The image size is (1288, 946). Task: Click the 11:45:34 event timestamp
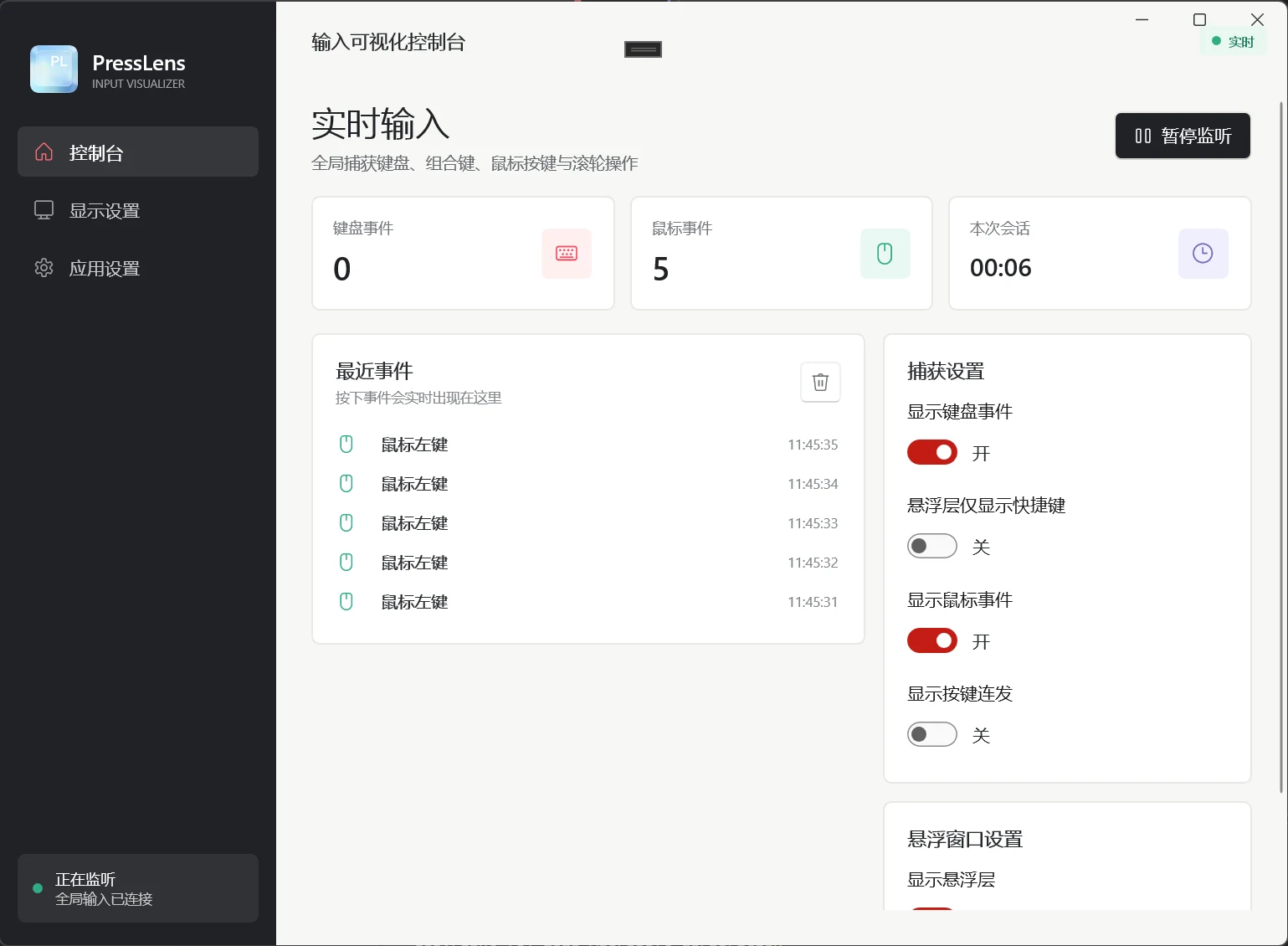click(813, 484)
